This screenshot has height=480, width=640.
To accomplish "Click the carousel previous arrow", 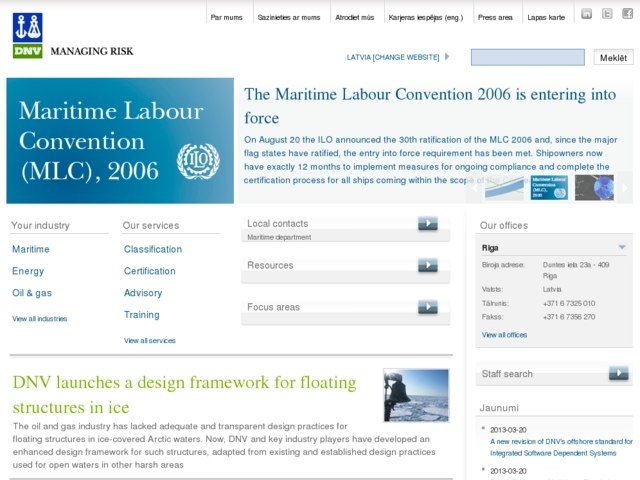I will [474, 188].
